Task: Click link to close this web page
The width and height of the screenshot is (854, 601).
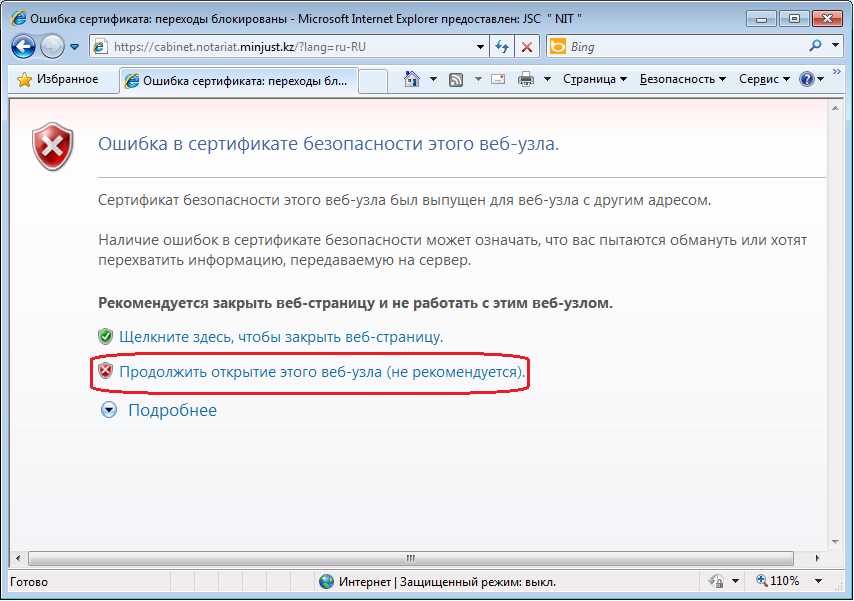Action: [x=280, y=337]
